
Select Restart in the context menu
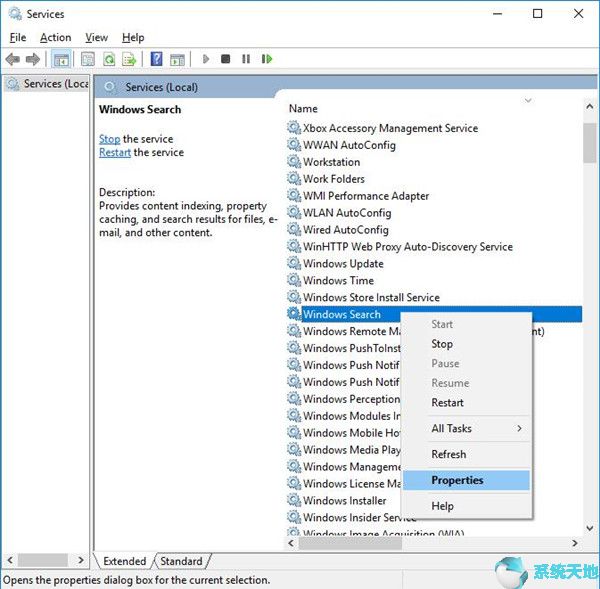coord(447,402)
